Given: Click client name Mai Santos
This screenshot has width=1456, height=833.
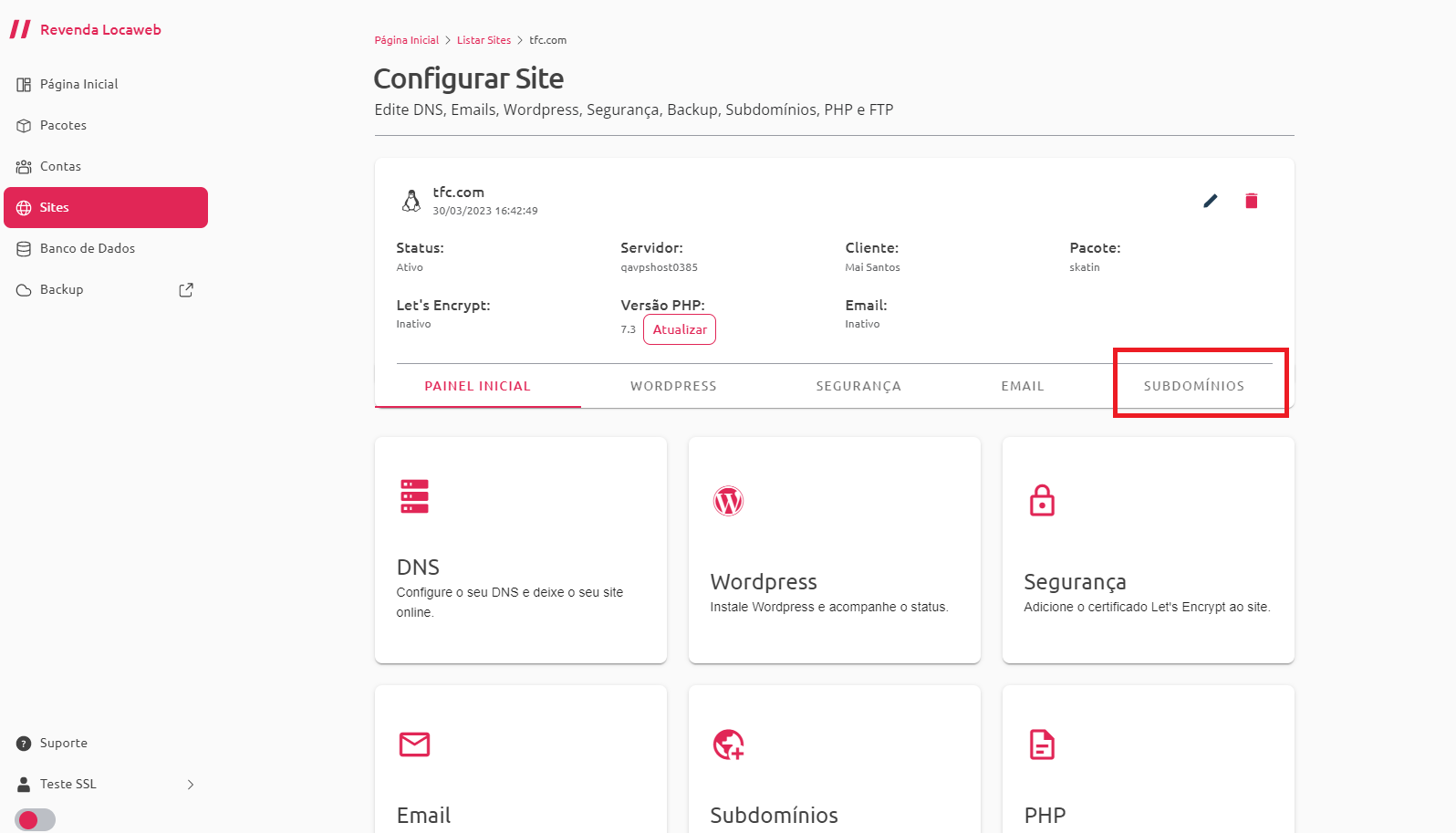Looking at the screenshot, I should click(872, 267).
